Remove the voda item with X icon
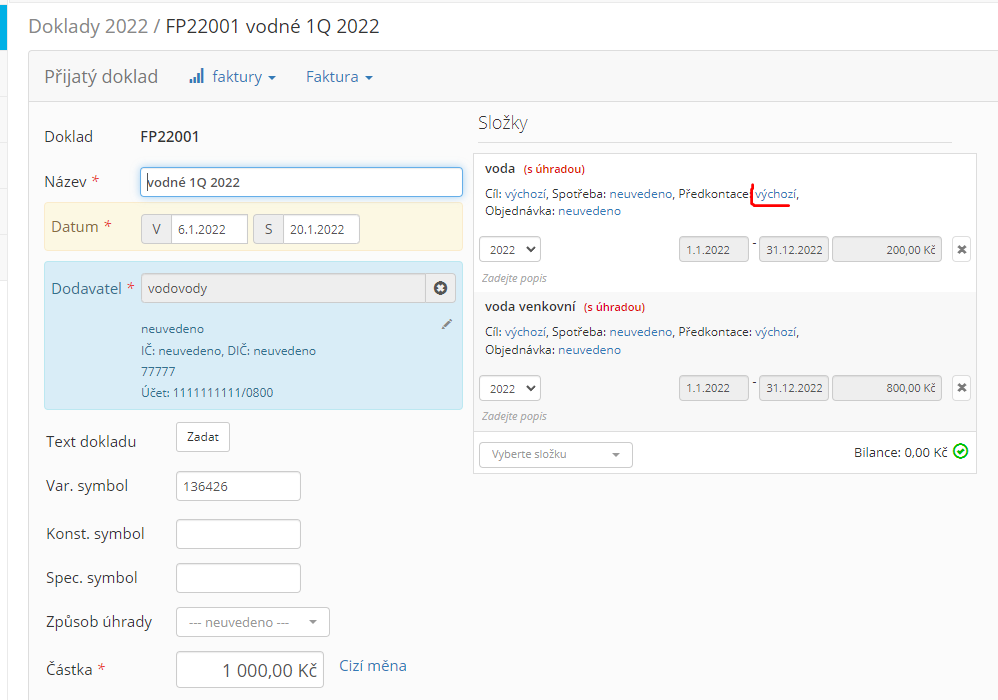Image resolution: width=998 pixels, height=700 pixels. tap(962, 249)
